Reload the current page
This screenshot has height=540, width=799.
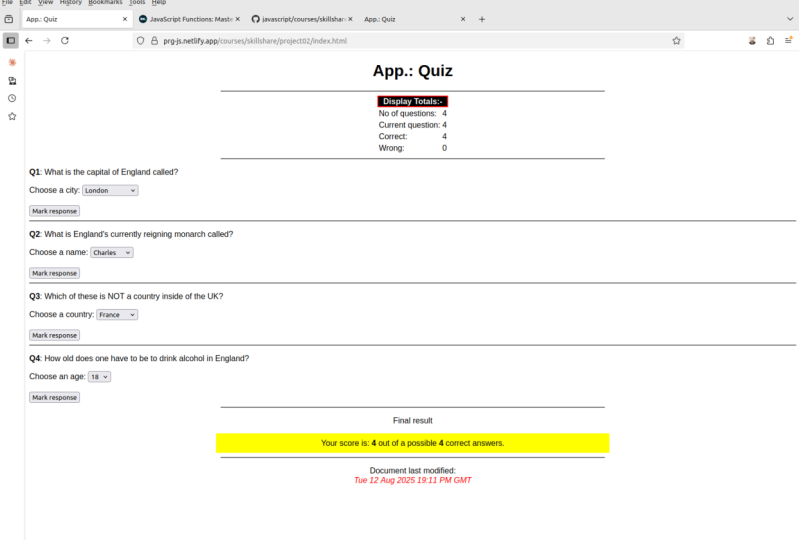pyautogui.click(x=65, y=41)
